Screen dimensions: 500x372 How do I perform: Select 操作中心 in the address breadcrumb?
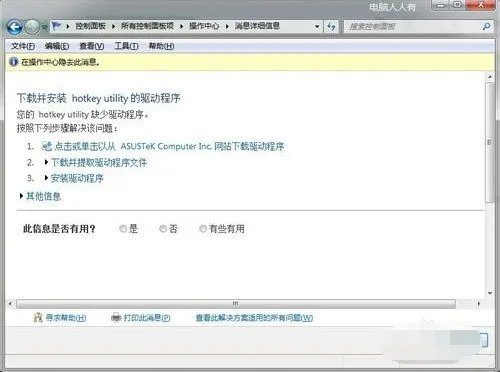204,26
